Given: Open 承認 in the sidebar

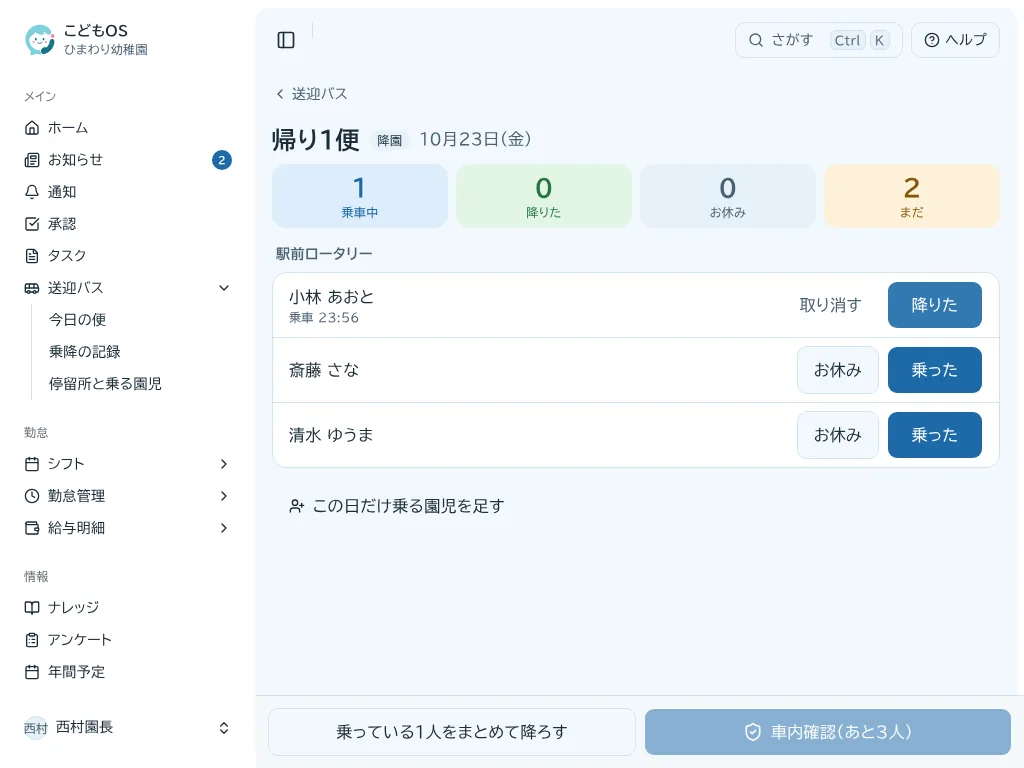Looking at the screenshot, I should point(62,224).
